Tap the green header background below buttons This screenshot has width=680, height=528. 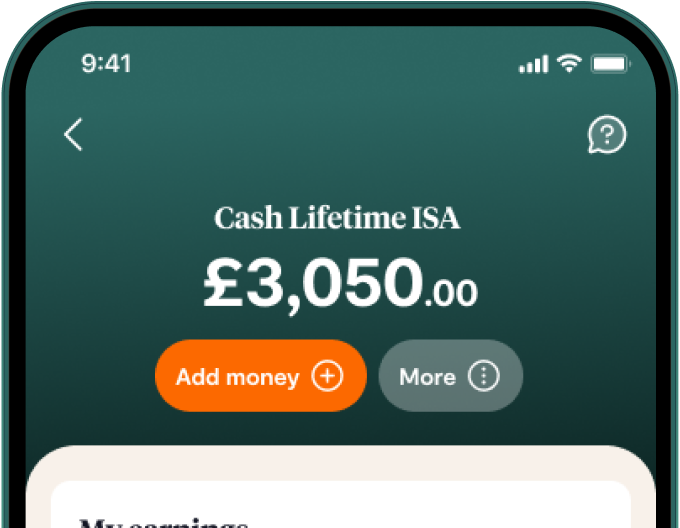coord(340,428)
